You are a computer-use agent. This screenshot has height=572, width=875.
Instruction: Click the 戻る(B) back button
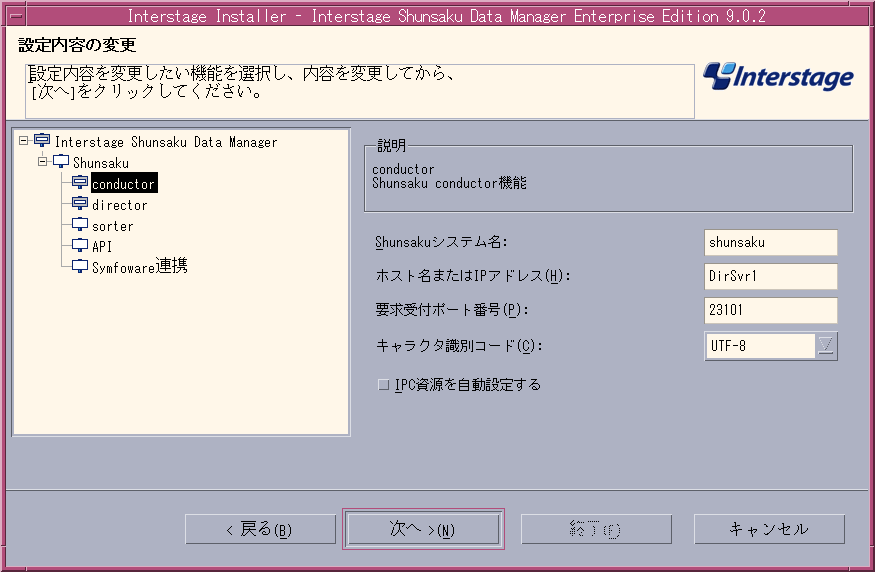(x=260, y=529)
